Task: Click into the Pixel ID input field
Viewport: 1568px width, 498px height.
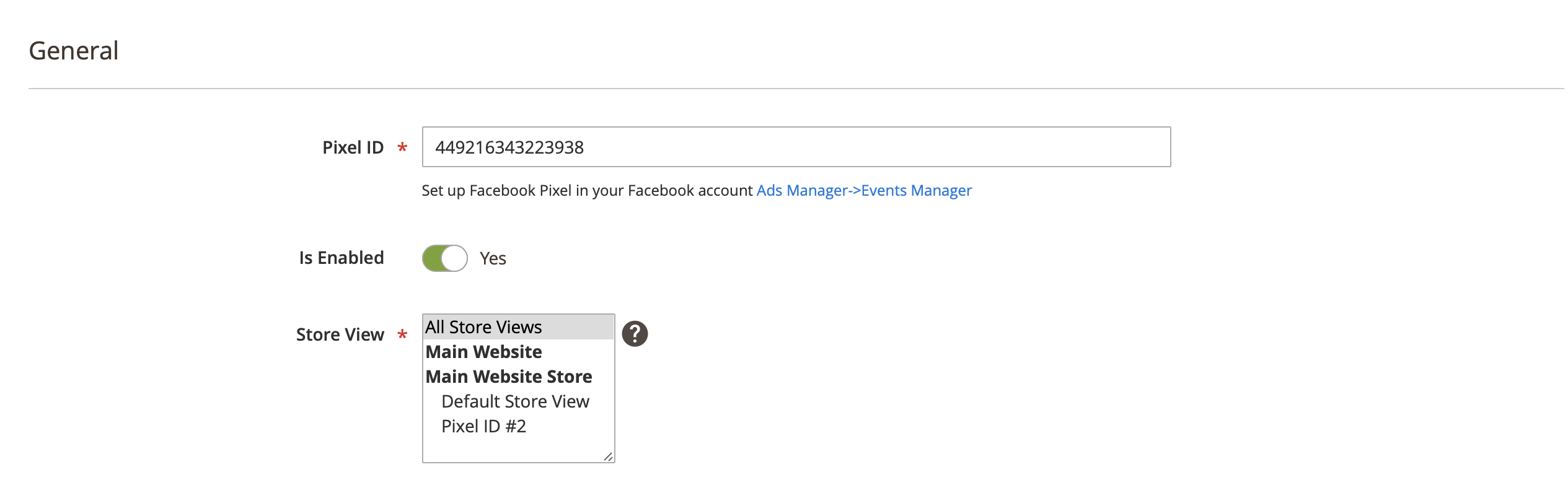Action: pos(796,147)
